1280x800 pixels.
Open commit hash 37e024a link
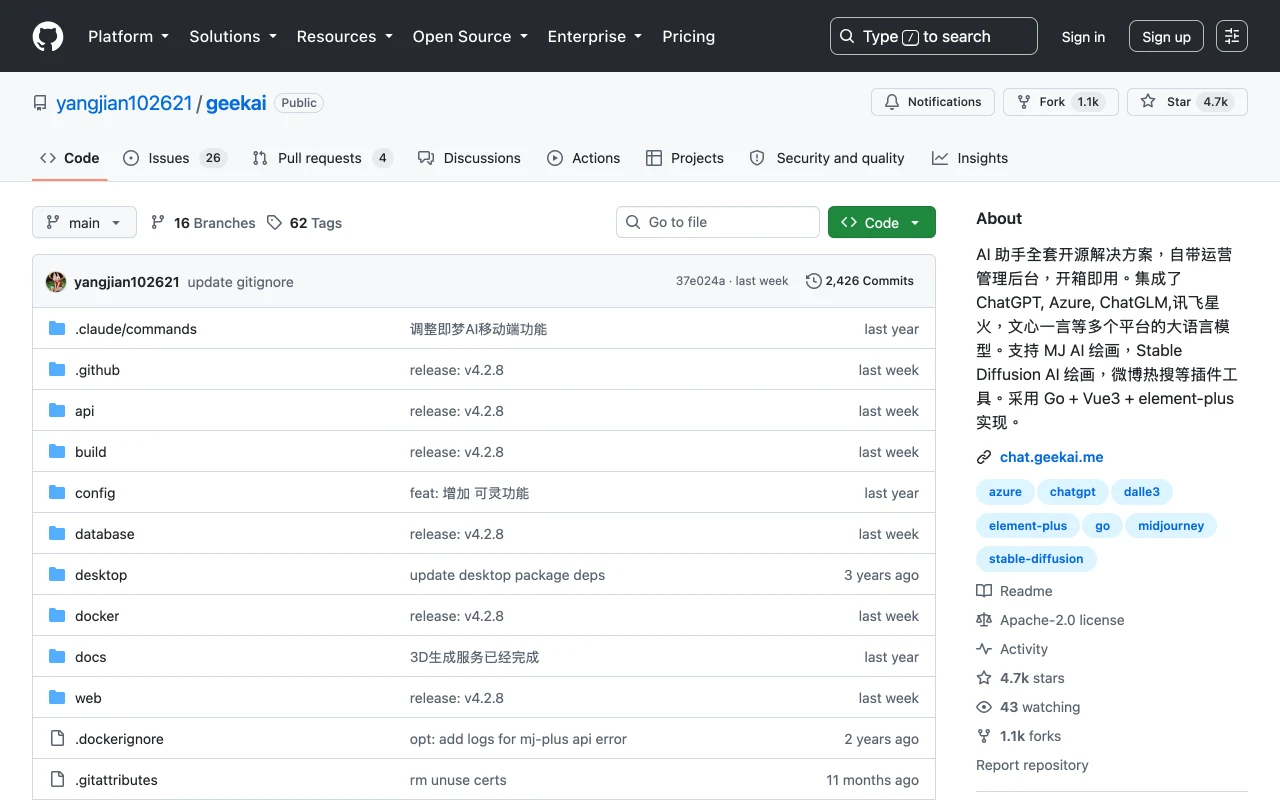tap(700, 281)
